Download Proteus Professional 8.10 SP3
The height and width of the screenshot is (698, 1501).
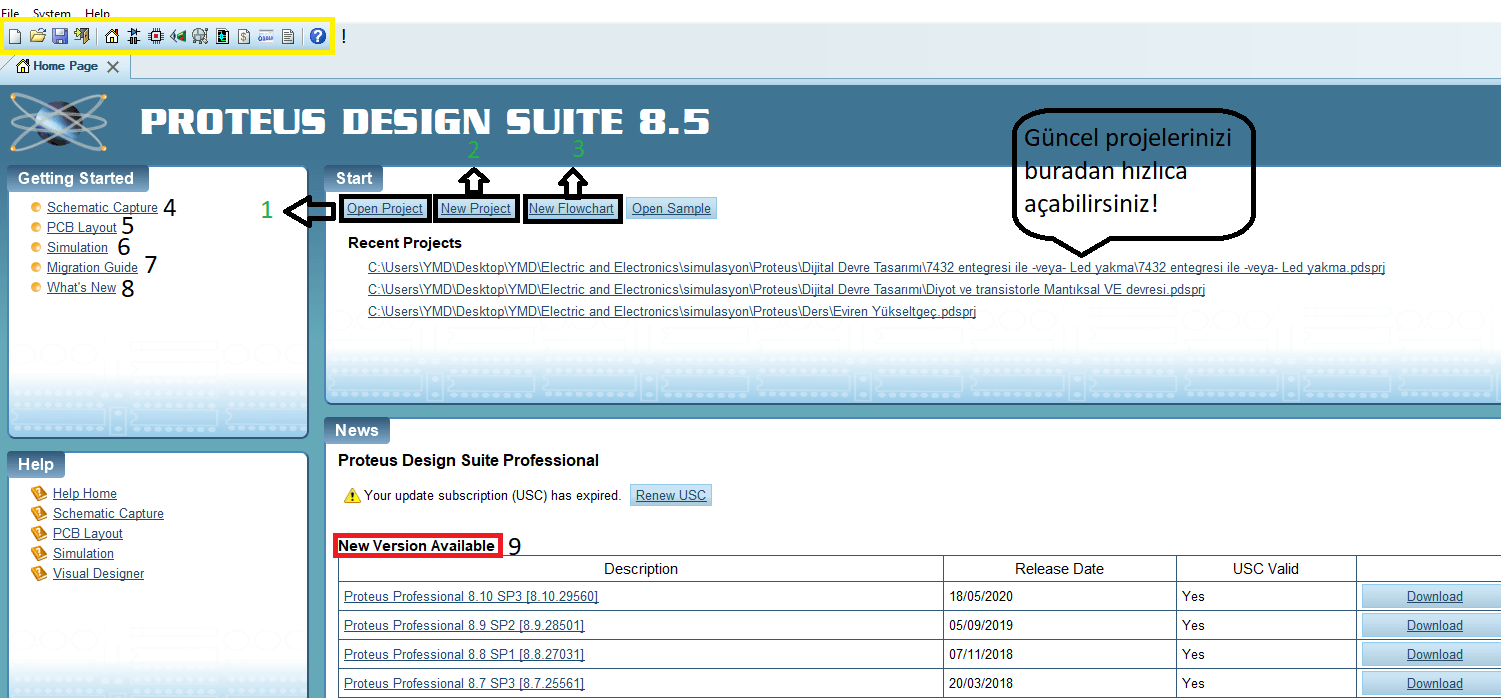1434,597
